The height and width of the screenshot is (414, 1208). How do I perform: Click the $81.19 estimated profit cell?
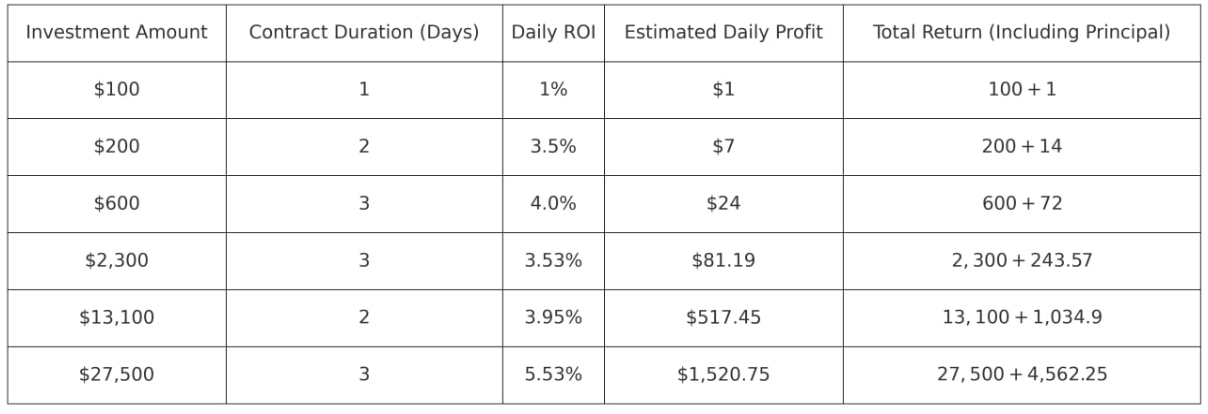[x=723, y=260]
